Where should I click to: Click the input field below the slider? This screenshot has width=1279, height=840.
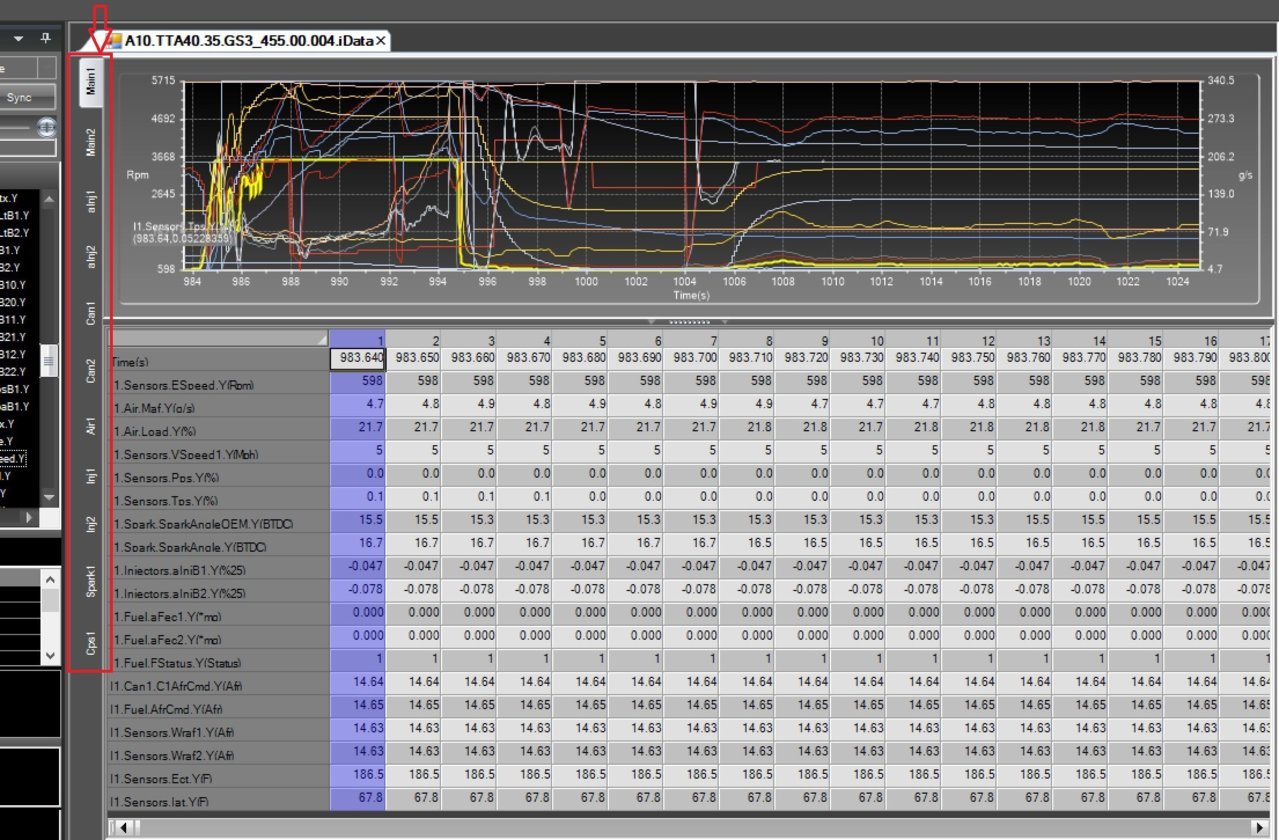tap(28, 147)
